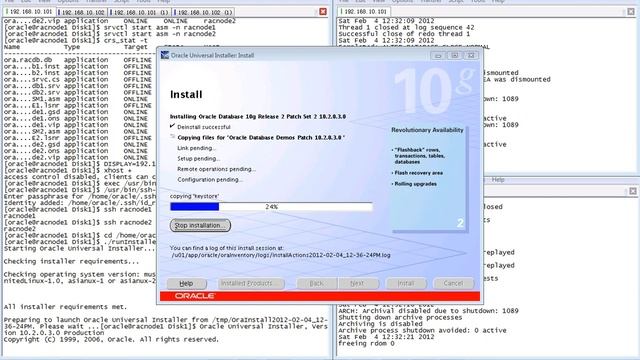Screen dimensions: 640x360
Task: Click the Copying files for Oracle Database Demos line
Action: [261, 138]
